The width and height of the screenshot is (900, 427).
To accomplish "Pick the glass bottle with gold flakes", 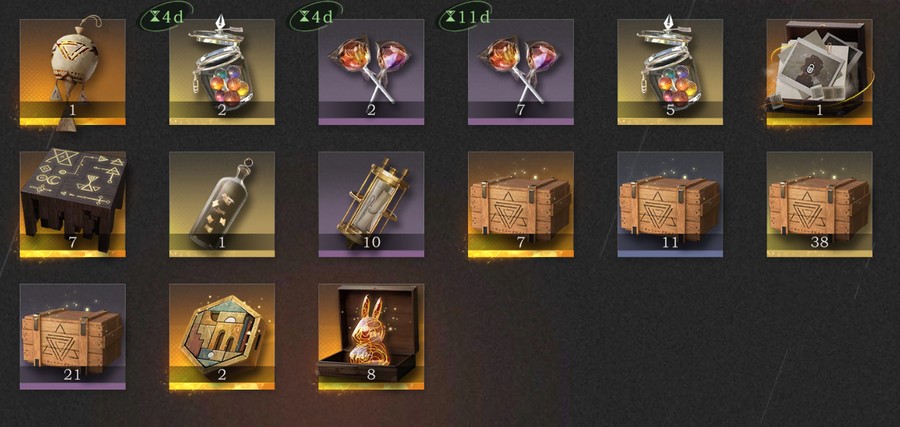I will pyautogui.click(x=222, y=204).
